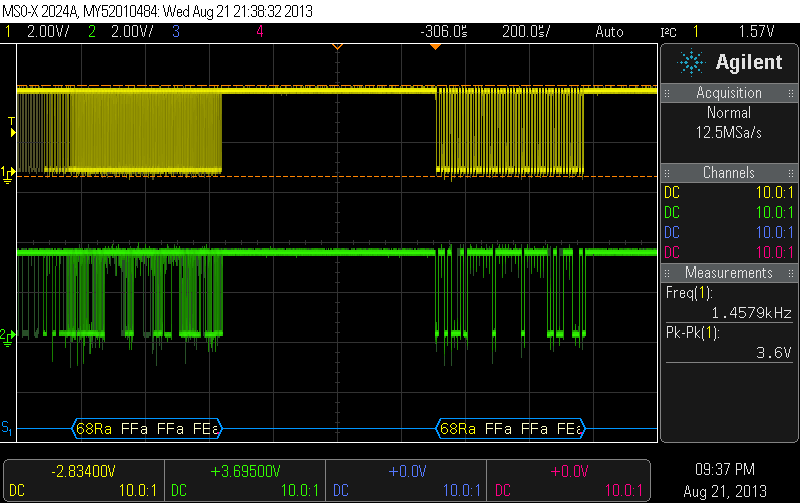Click the 3.6V peak-to-peak value
Viewport: 800px width, 503px height.
click(x=773, y=353)
